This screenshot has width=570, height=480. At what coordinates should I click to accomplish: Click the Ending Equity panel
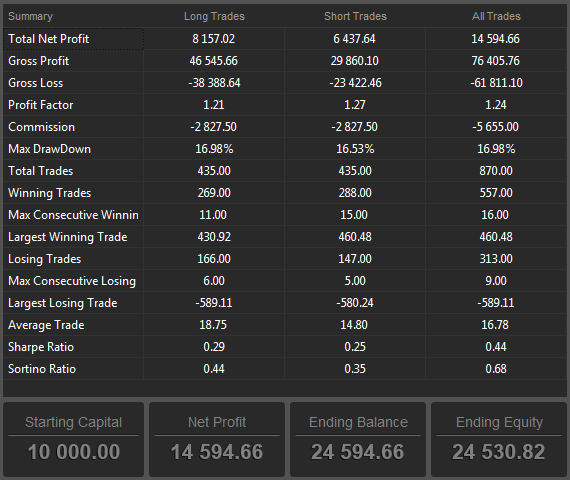click(499, 439)
